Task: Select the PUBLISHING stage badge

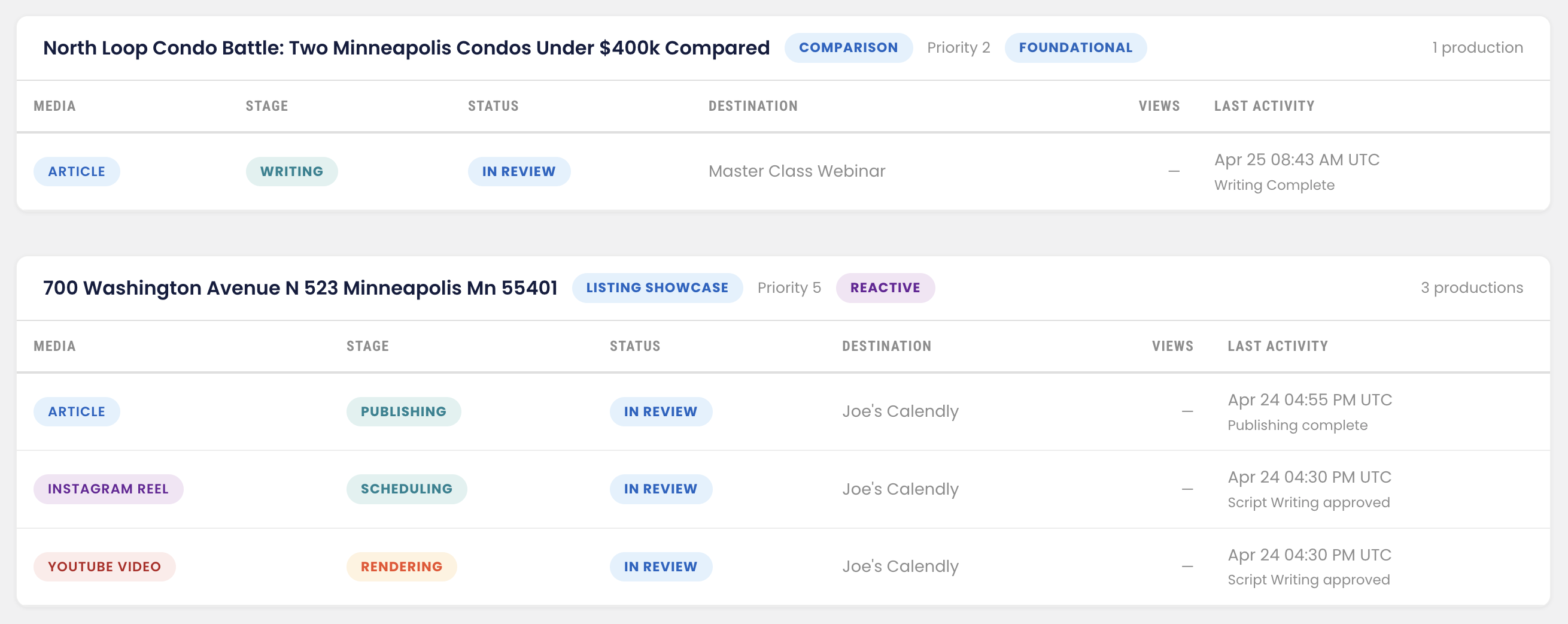Action: click(x=403, y=411)
